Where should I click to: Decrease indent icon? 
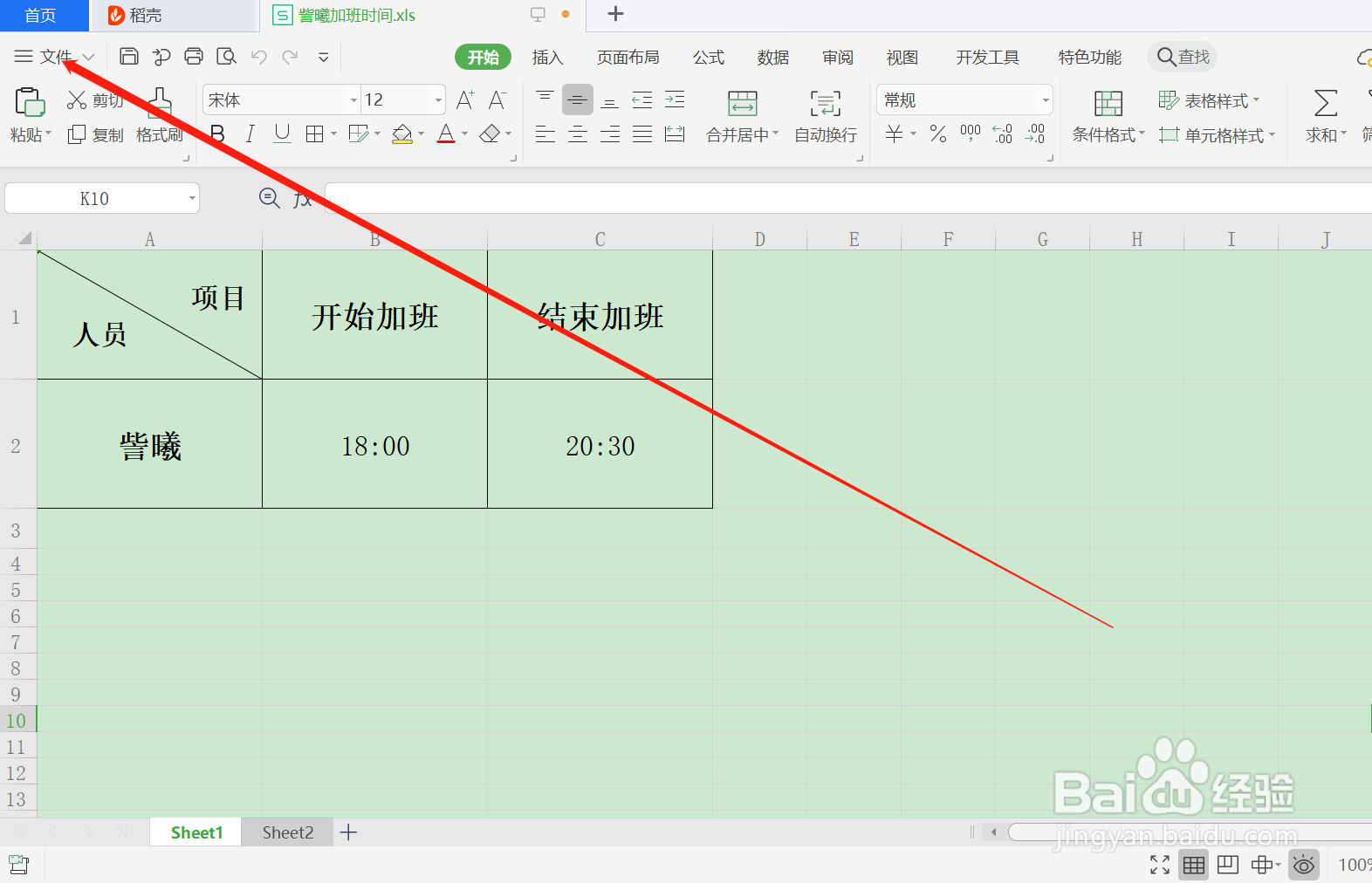pos(642,99)
